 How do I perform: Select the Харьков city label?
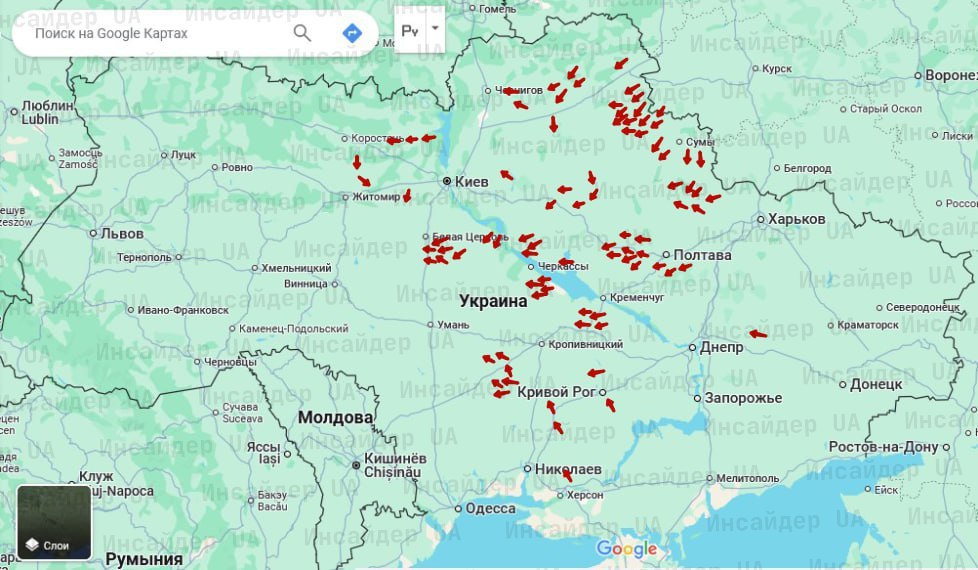point(796,219)
